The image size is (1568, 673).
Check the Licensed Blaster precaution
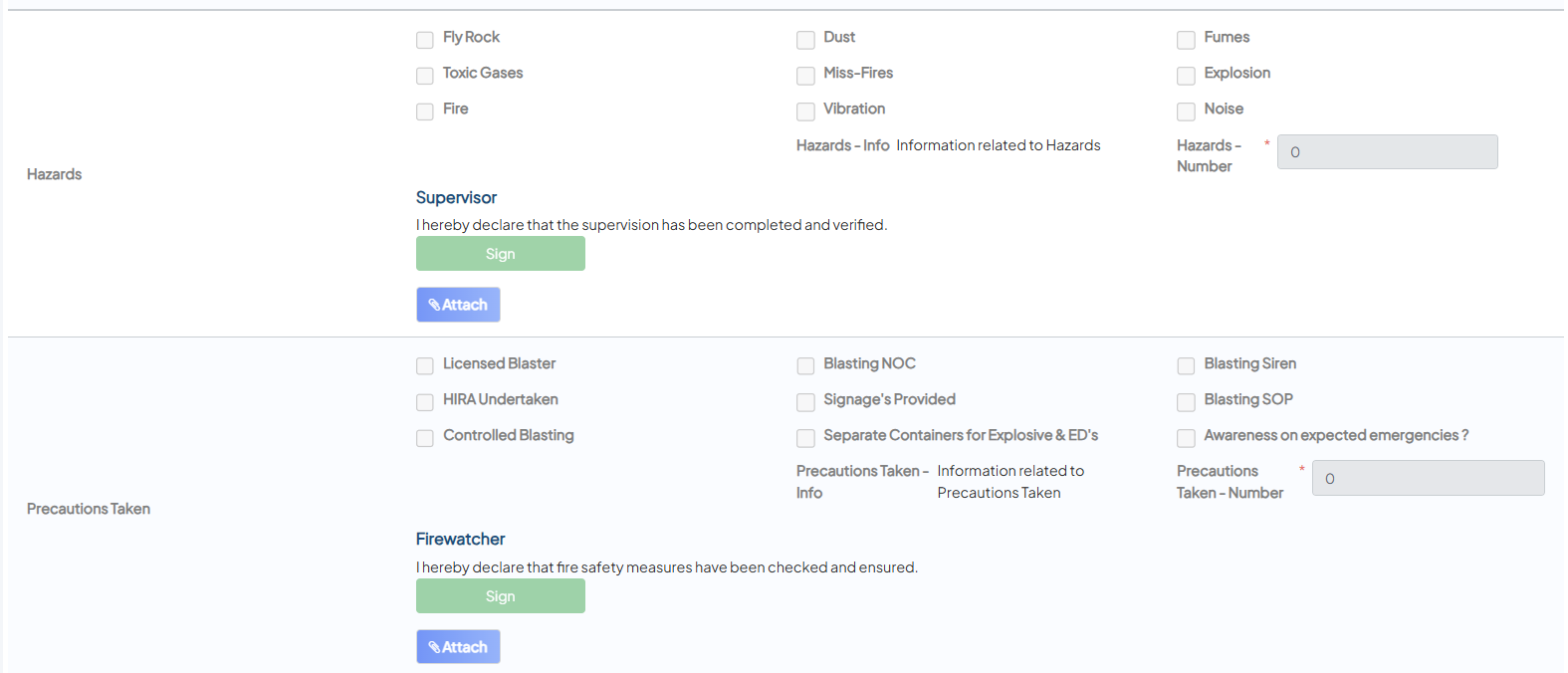pyautogui.click(x=425, y=366)
